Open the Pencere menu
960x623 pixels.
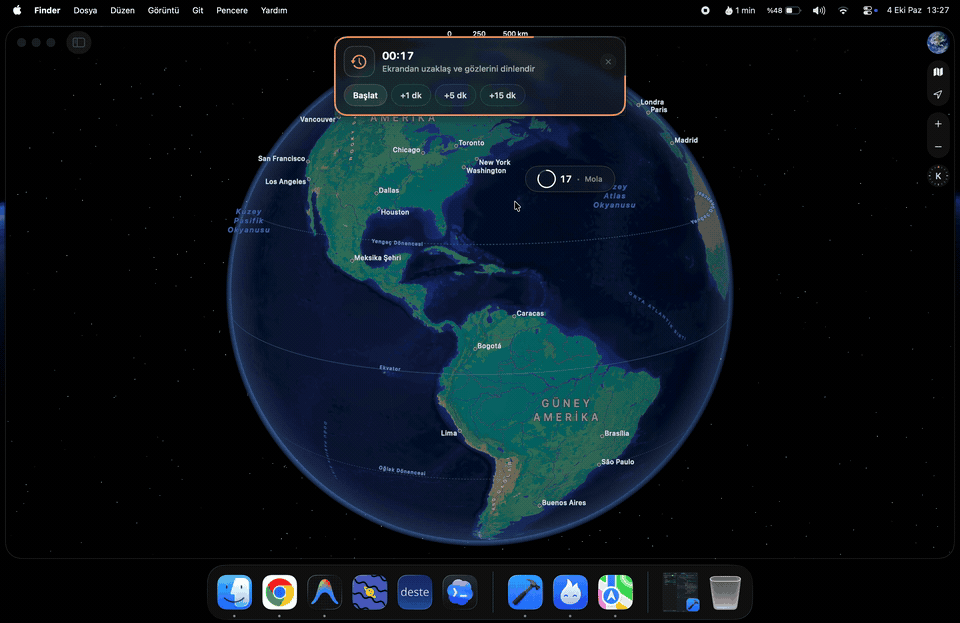[232, 10]
